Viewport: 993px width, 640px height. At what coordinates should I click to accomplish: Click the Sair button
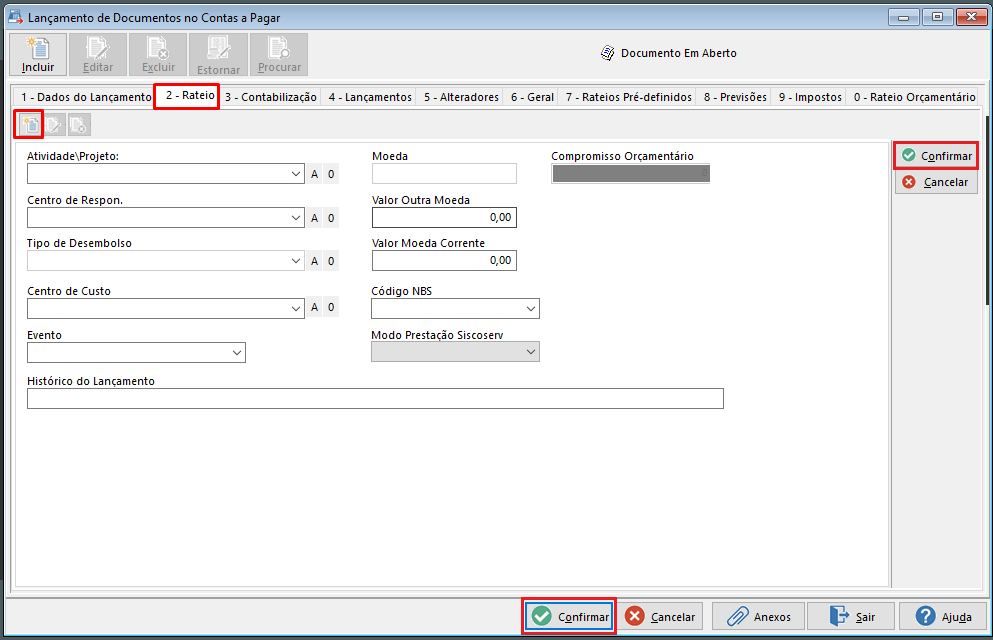[851, 616]
